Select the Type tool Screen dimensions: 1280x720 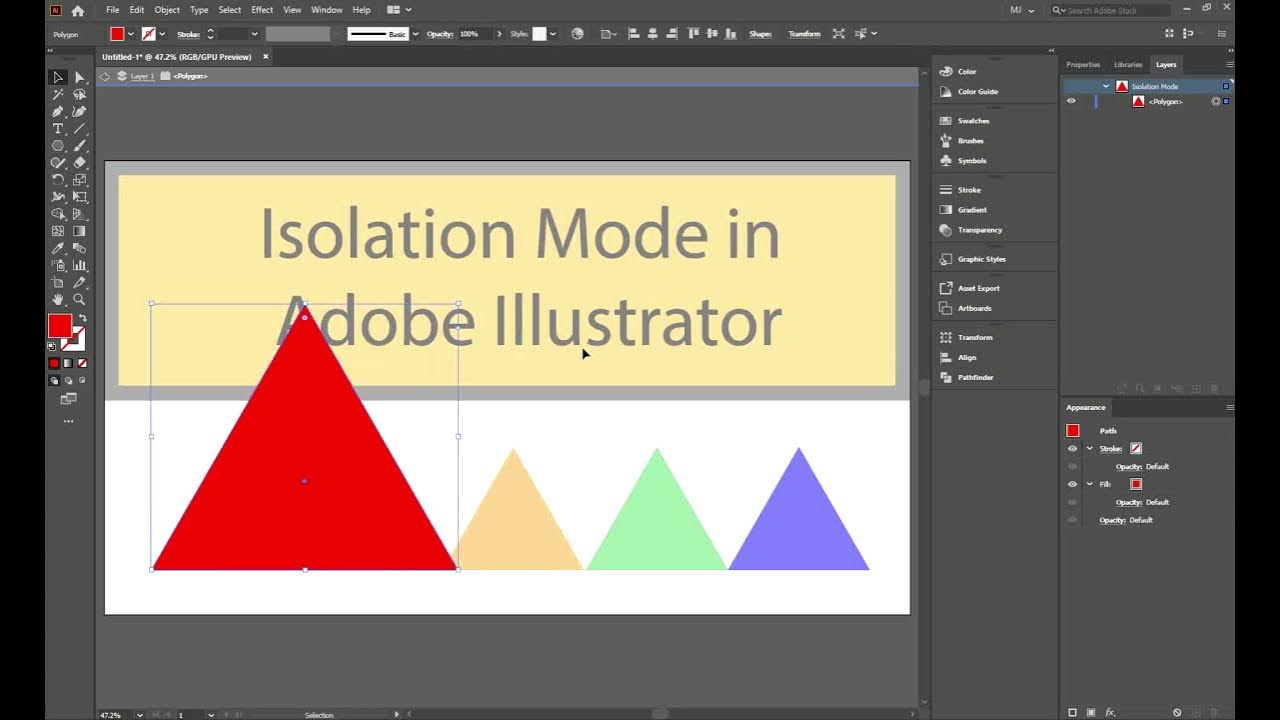tap(58, 129)
